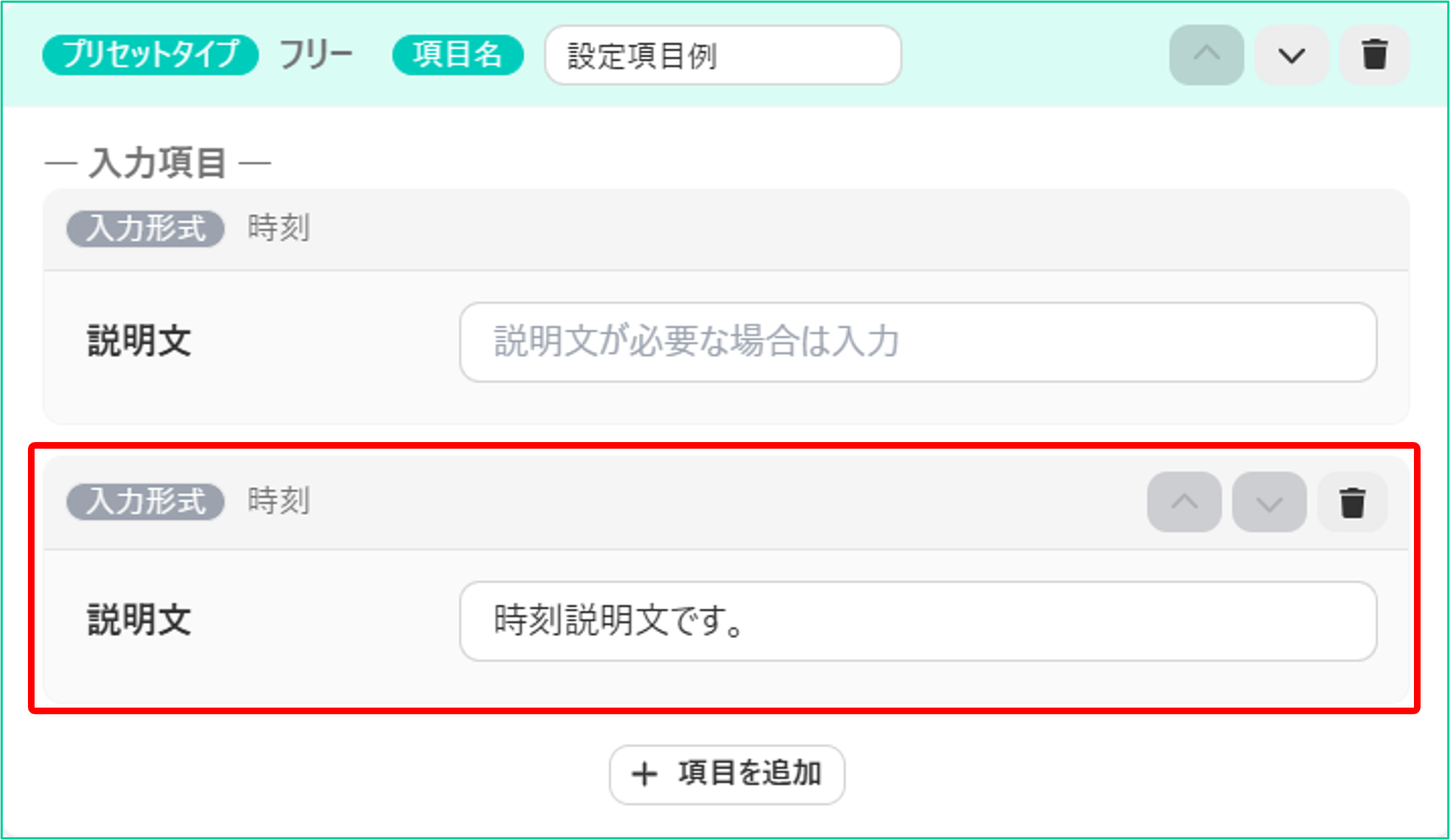The width and height of the screenshot is (1450, 840).
Task: Delete the second 時刻 input item
Action: [1352, 502]
